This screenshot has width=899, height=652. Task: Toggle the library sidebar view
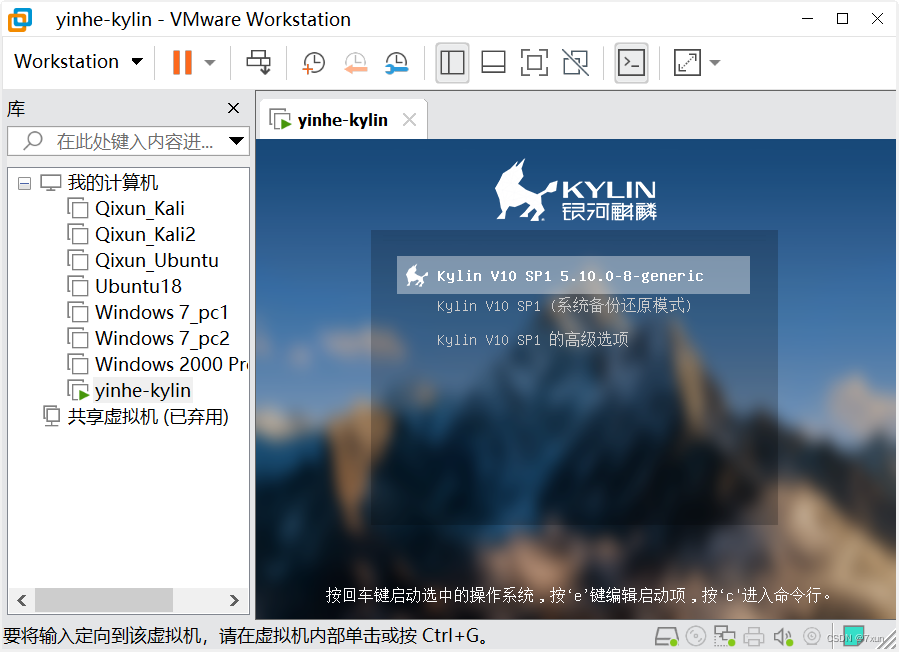[x=452, y=63]
